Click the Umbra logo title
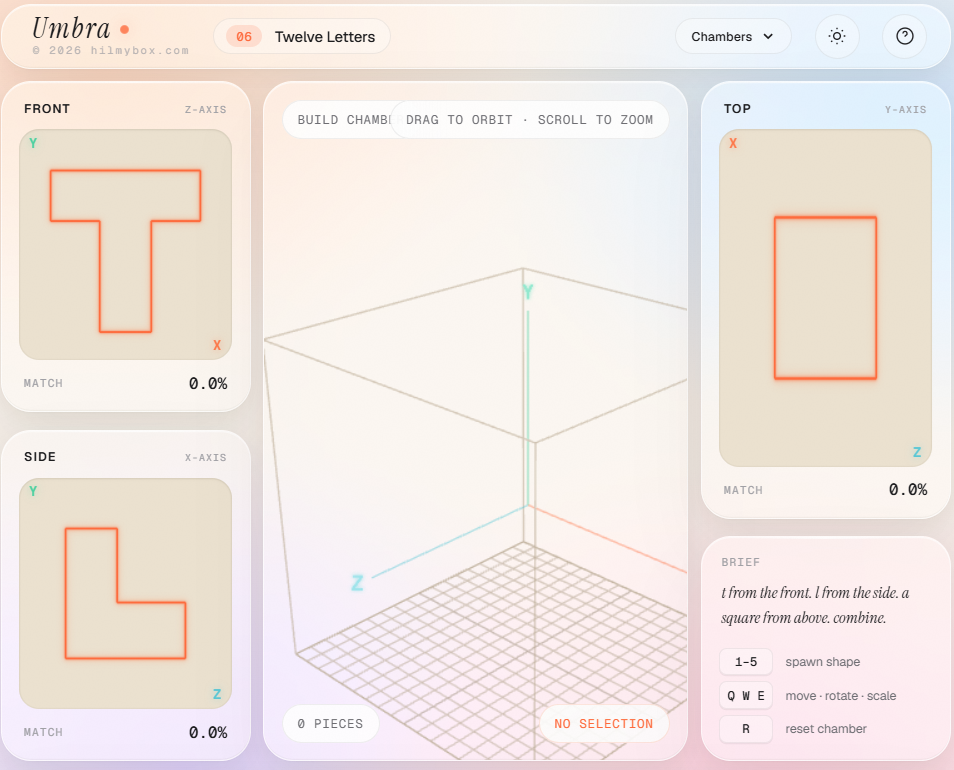The width and height of the screenshot is (954, 770). click(x=71, y=28)
